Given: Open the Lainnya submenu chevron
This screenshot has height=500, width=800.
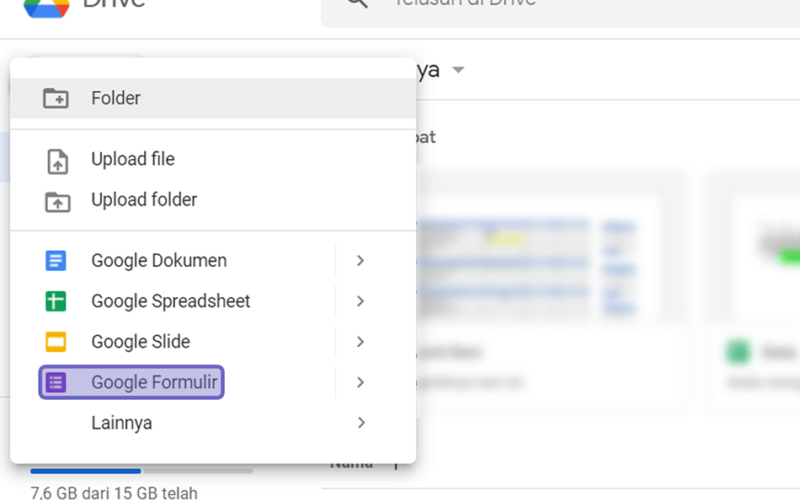Looking at the screenshot, I should coord(361,422).
